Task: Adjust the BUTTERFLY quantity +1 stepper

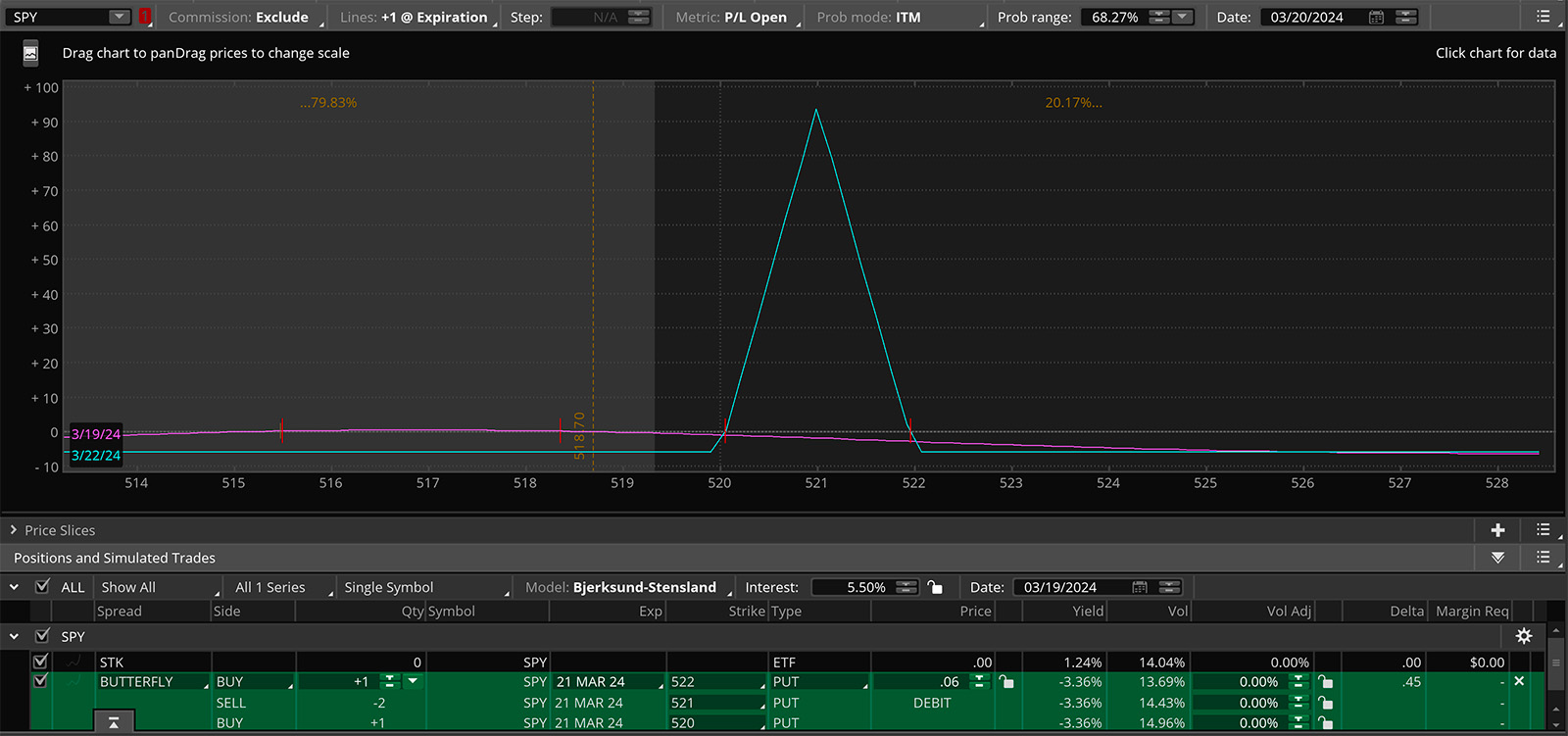Action: pos(390,681)
